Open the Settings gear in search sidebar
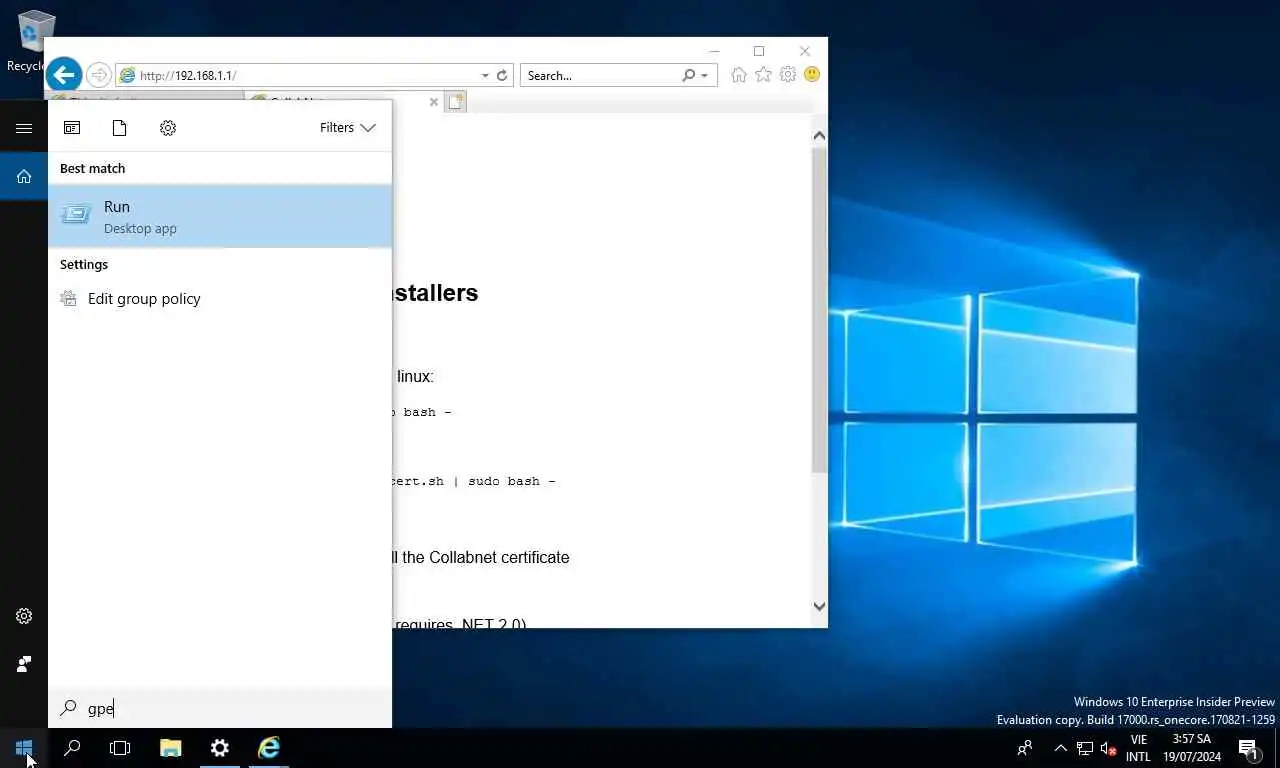1280x768 pixels. [24, 616]
